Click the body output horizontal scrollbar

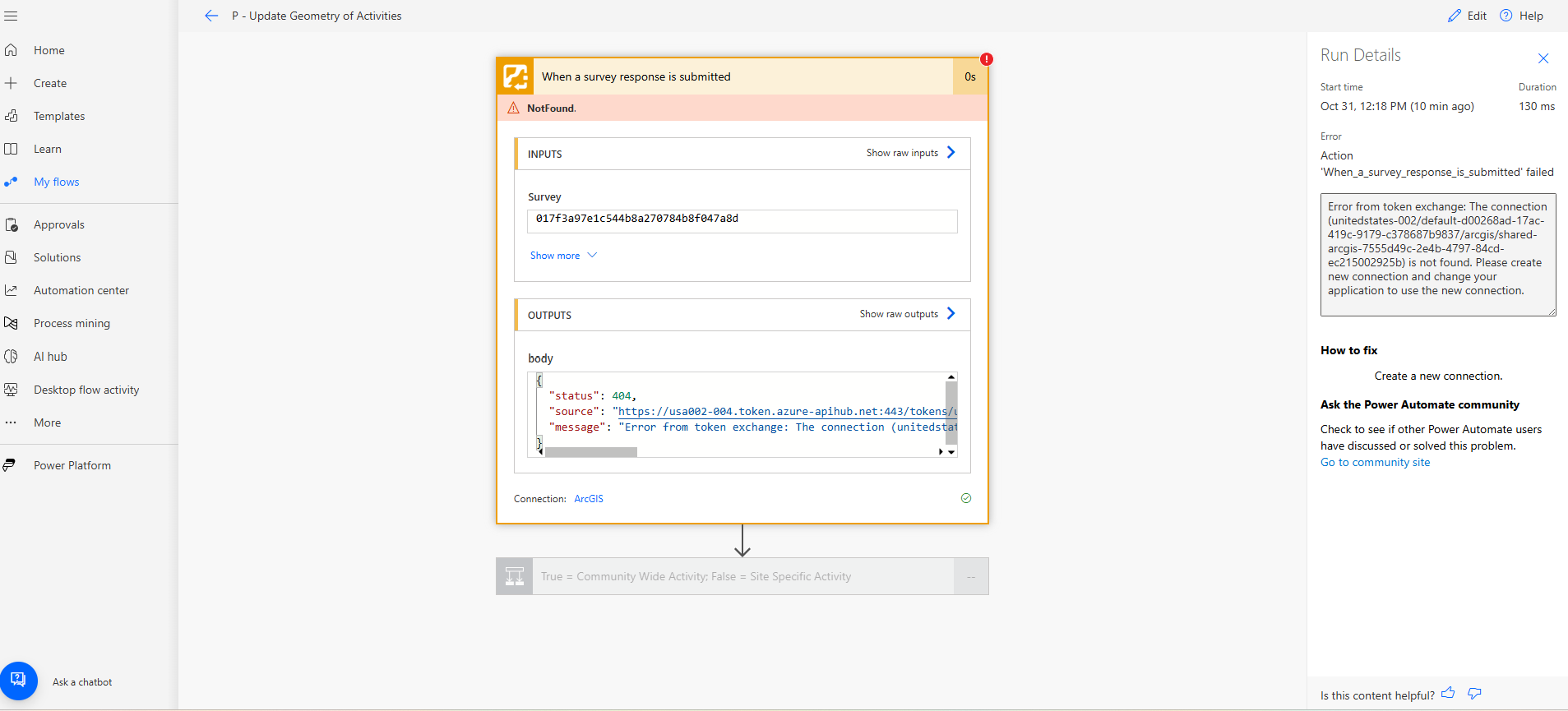coord(591,452)
